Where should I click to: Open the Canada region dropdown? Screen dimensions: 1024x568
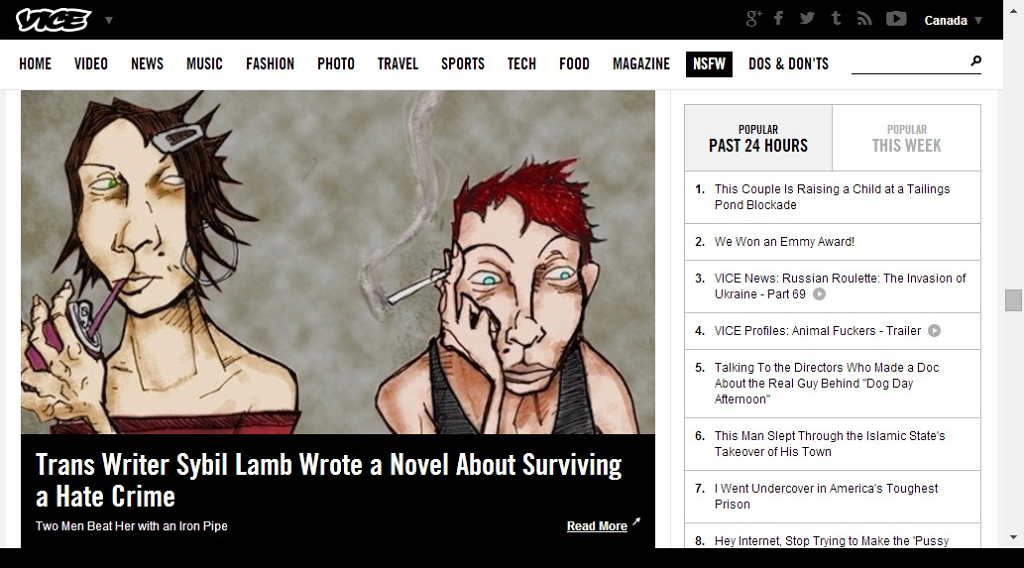pos(953,20)
